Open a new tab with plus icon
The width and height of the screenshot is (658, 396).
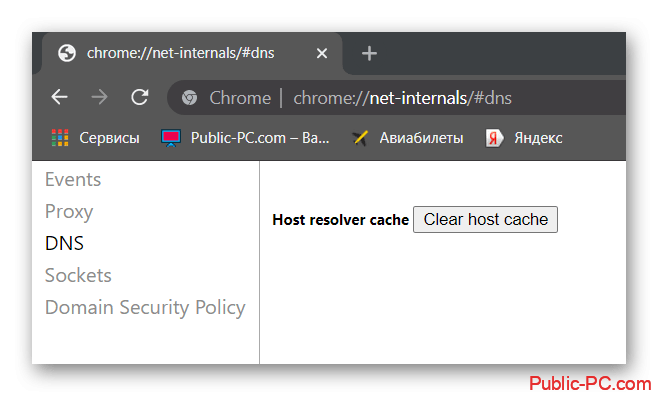pyautogui.click(x=369, y=54)
